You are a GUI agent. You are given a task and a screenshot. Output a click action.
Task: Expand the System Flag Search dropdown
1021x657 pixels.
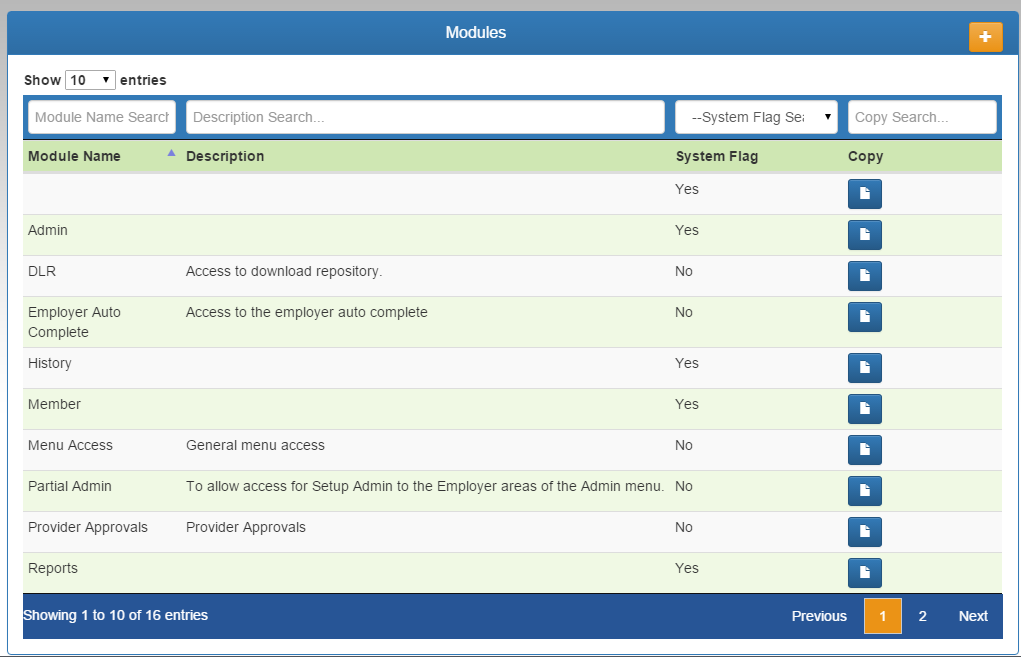(x=756, y=117)
